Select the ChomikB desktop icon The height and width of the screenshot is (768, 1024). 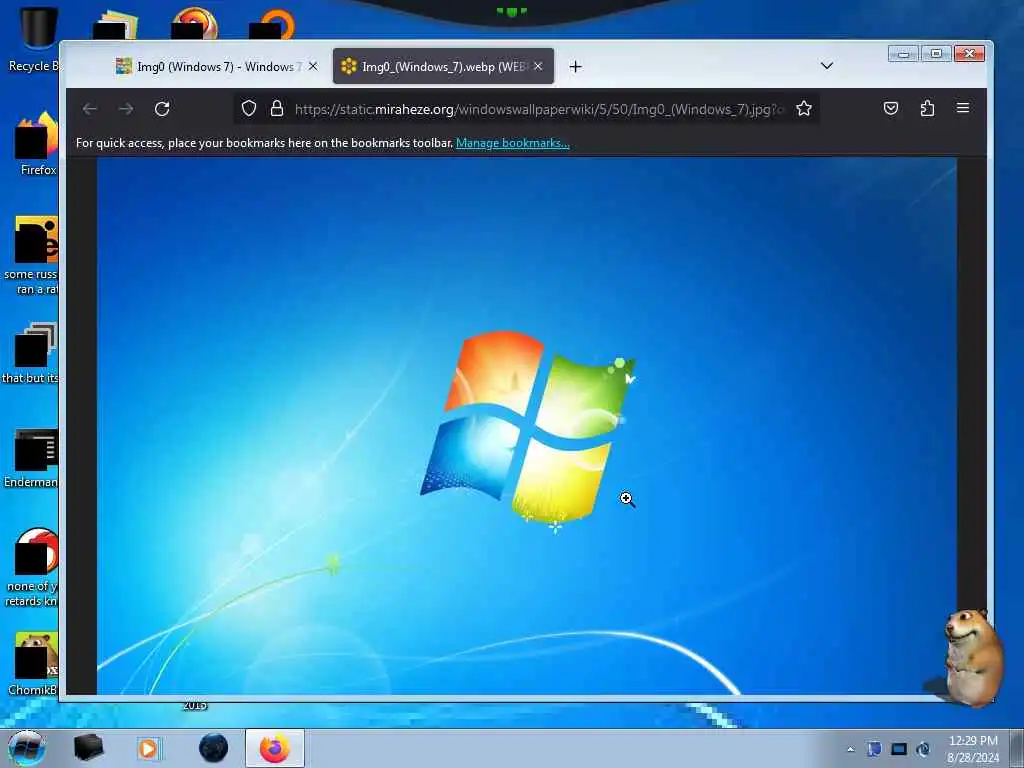point(33,664)
